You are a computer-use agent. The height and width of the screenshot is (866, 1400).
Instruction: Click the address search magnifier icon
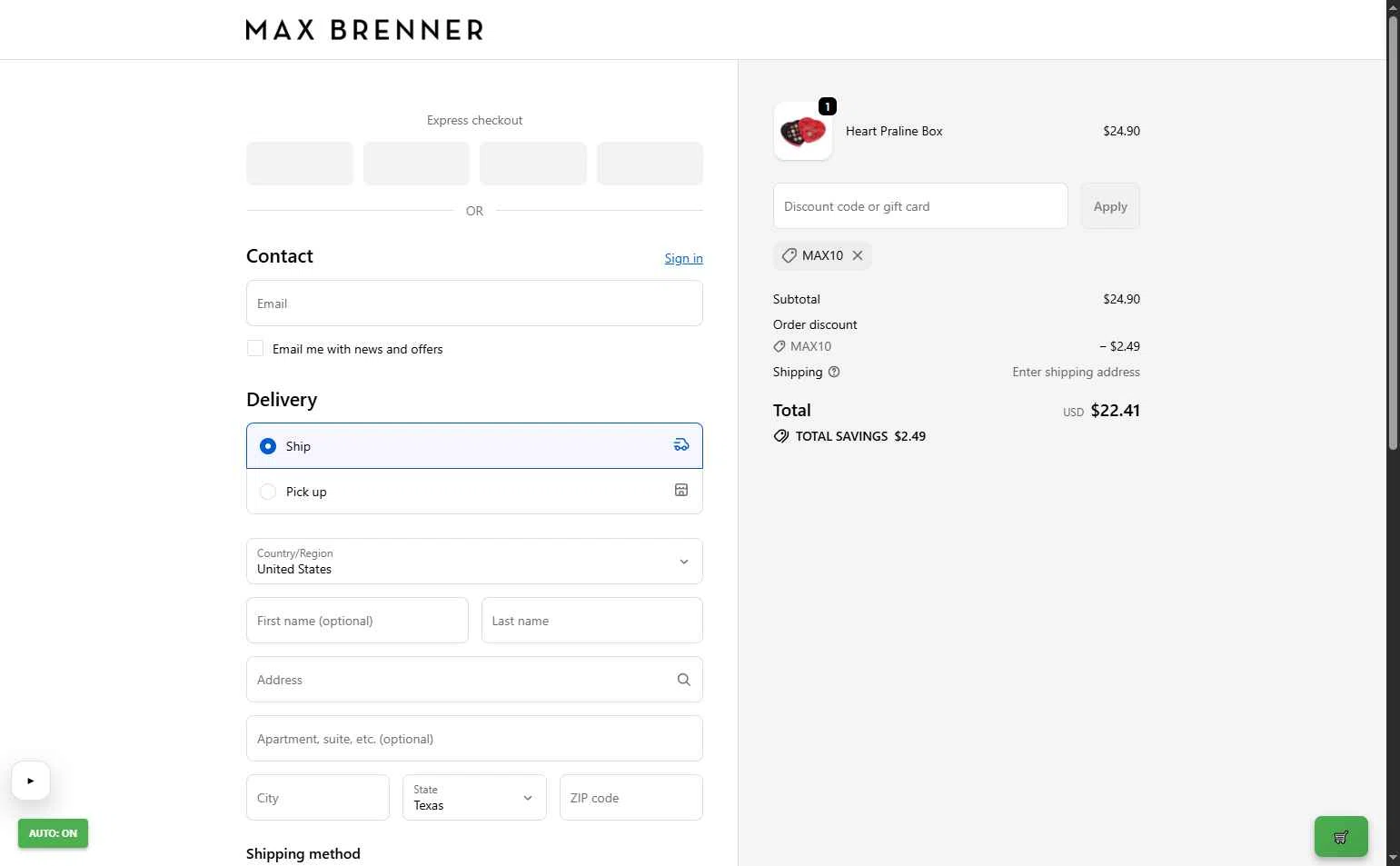(x=683, y=680)
